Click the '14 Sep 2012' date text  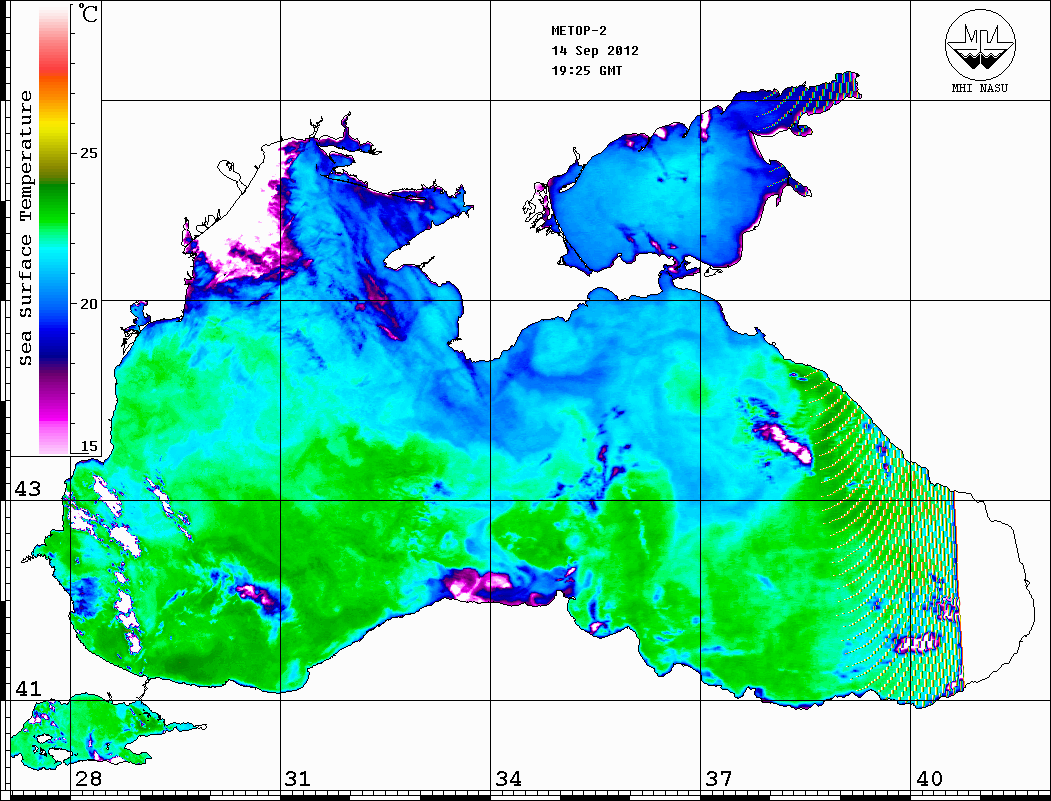coord(595,51)
